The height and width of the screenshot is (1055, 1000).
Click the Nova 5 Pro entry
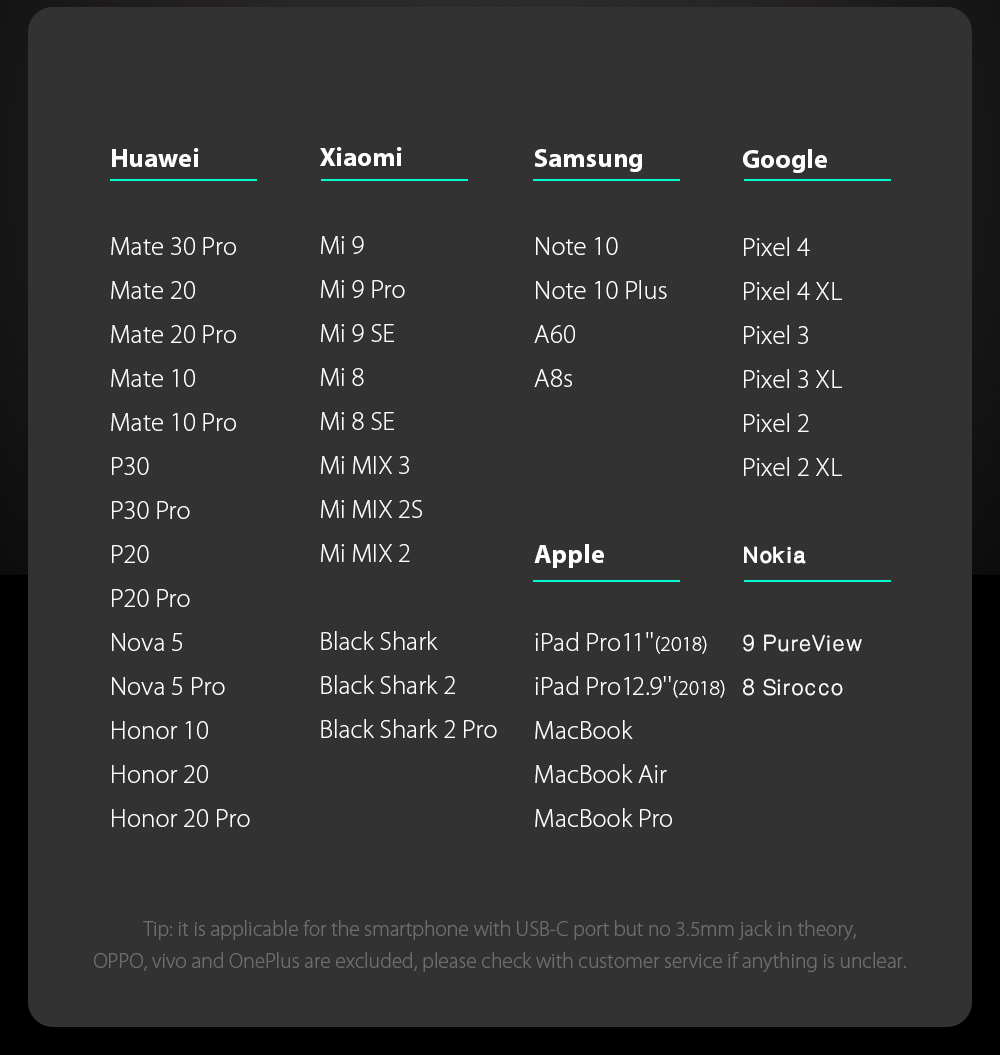pos(168,686)
